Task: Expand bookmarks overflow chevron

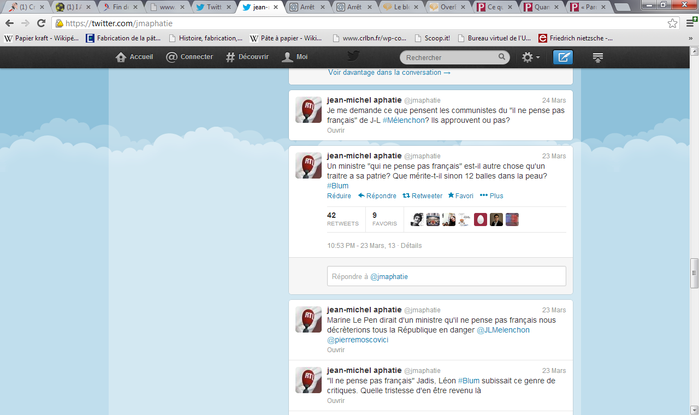Action: pos(691,38)
